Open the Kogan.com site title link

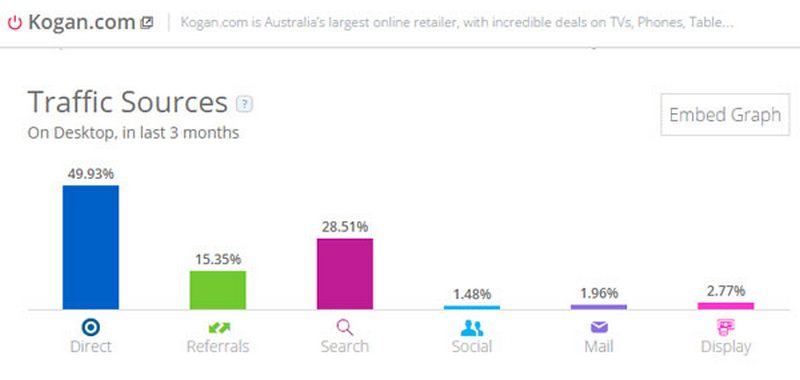click(81, 22)
